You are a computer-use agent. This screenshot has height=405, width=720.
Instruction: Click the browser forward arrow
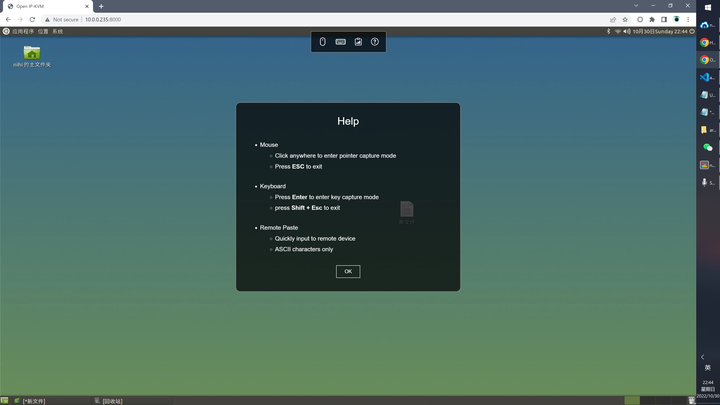pos(20,20)
